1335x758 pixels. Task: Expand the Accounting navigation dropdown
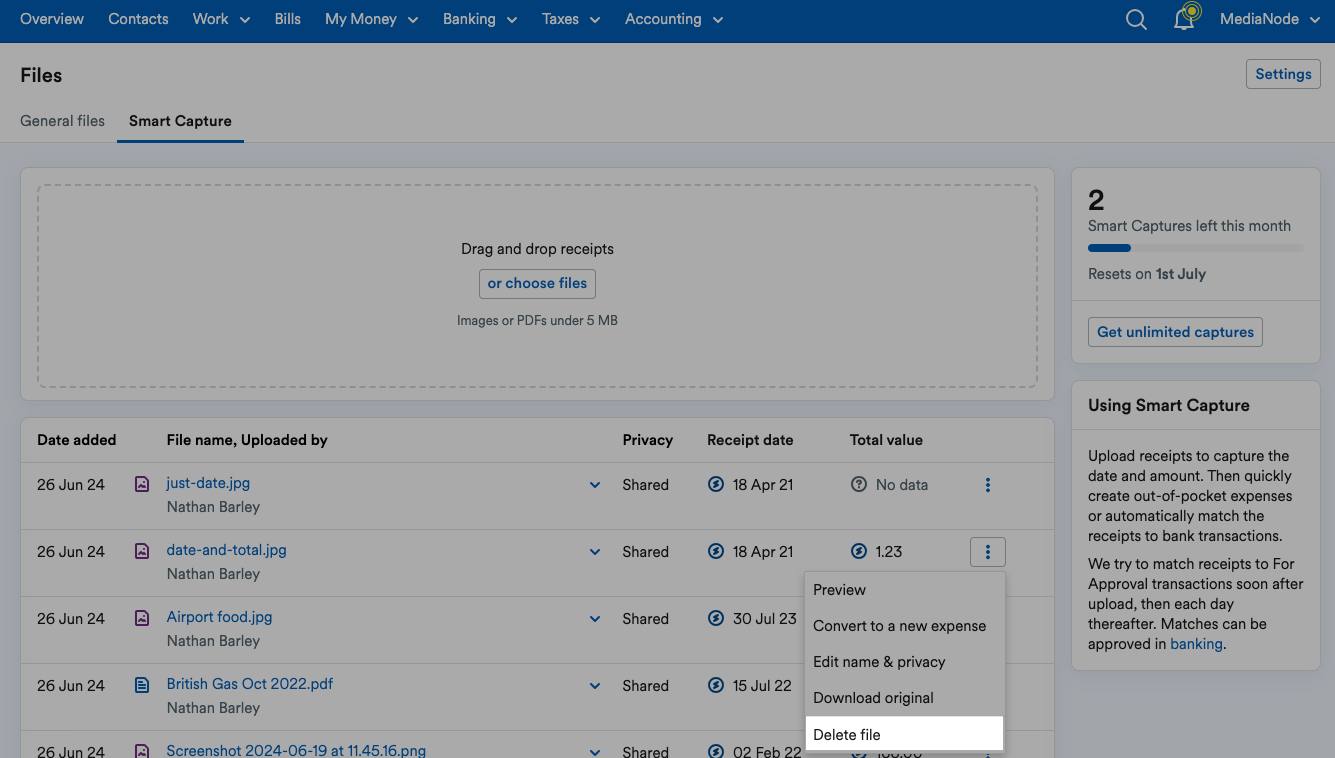tap(673, 19)
